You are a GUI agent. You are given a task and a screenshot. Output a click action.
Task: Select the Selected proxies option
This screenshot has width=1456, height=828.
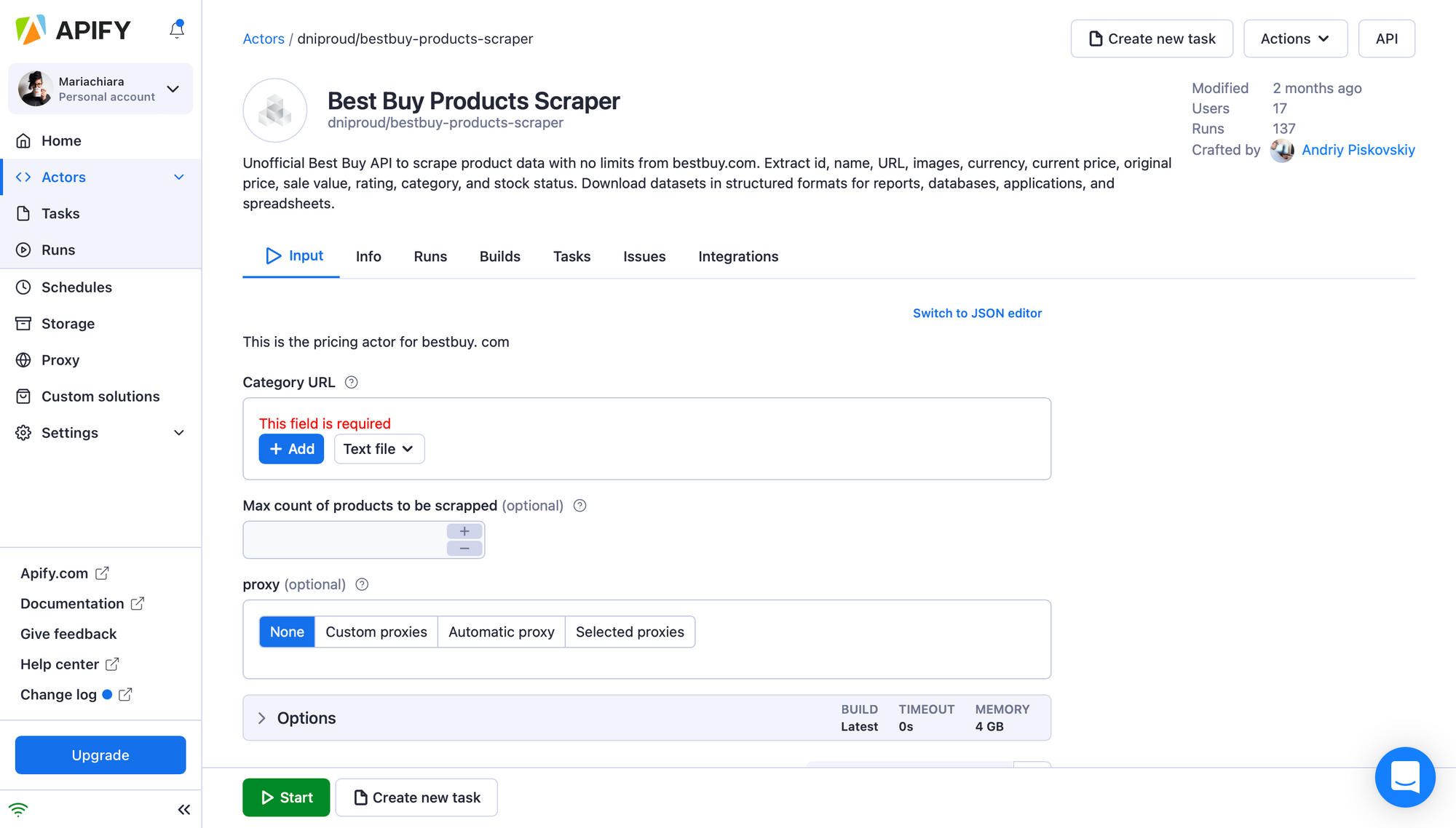click(x=630, y=632)
